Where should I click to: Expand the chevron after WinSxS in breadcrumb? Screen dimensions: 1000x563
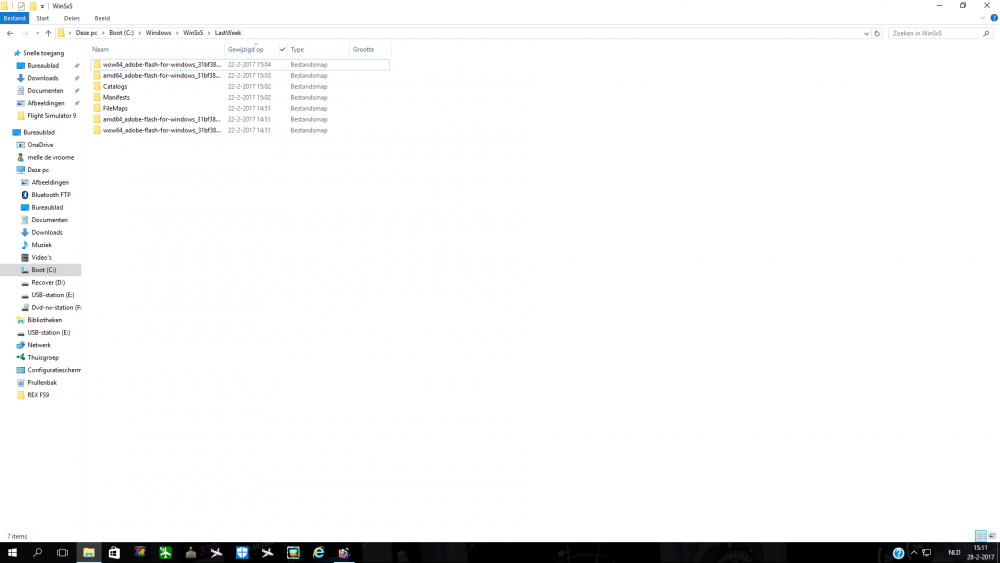pos(209,33)
